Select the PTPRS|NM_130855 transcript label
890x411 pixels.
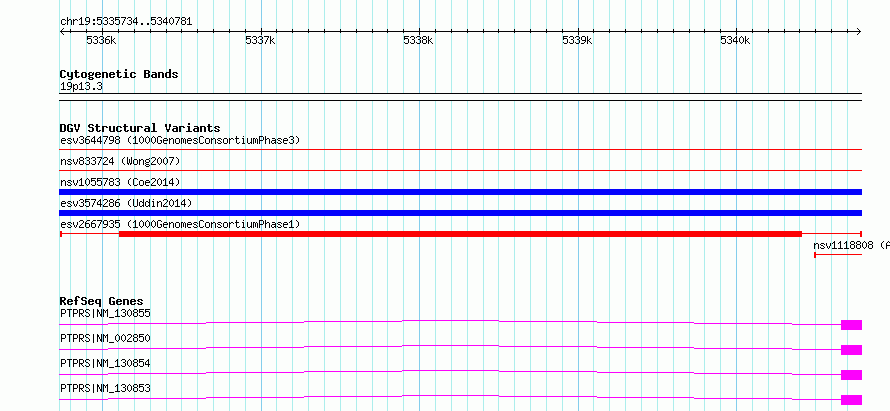[105, 313]
